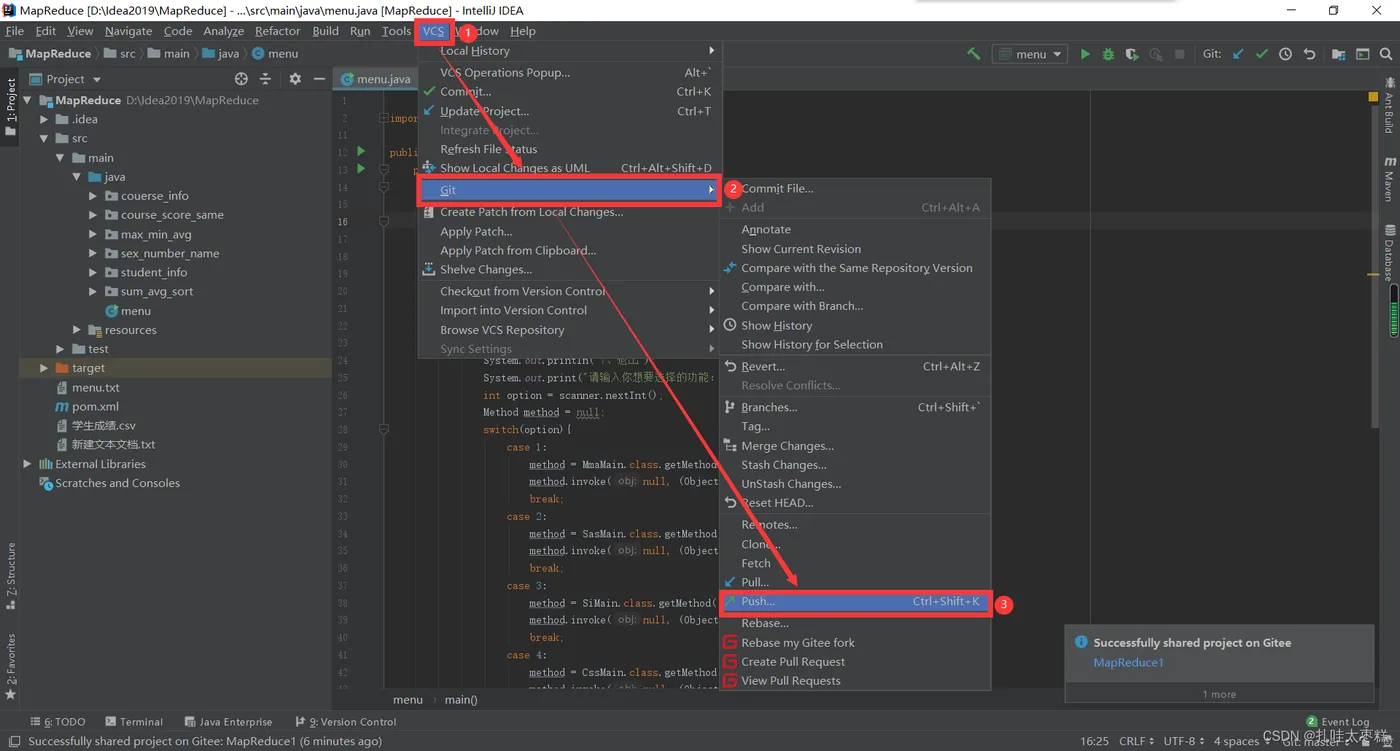Expand the resources folder
The width and height of the screenshot is (1400, 751).
tap(77, 330)
